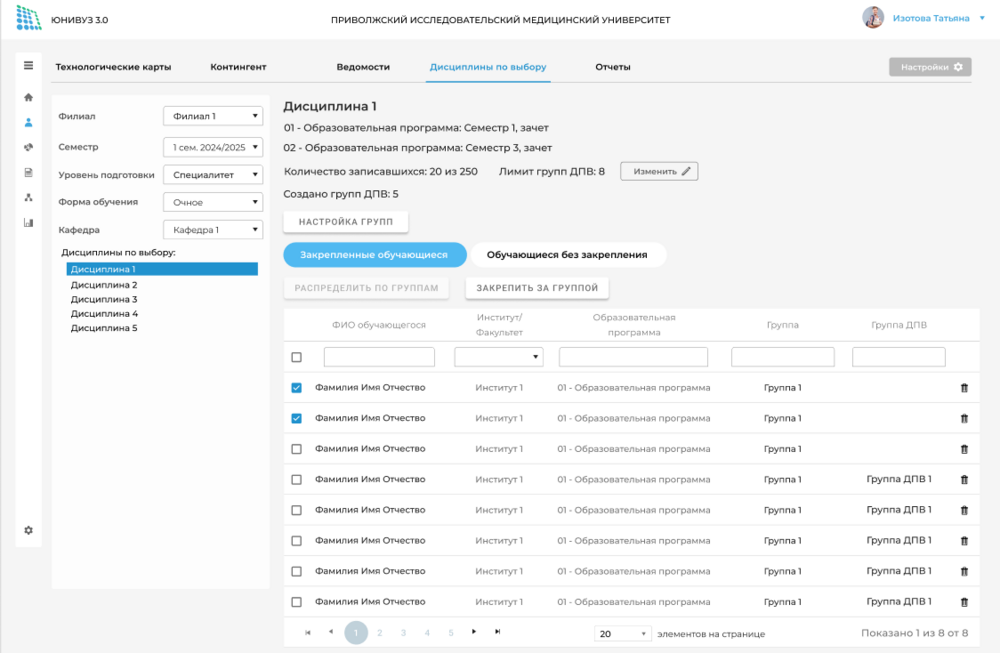Select all rows via the header checkbox
The image size is (1000, 653).
tap(296, 356)
